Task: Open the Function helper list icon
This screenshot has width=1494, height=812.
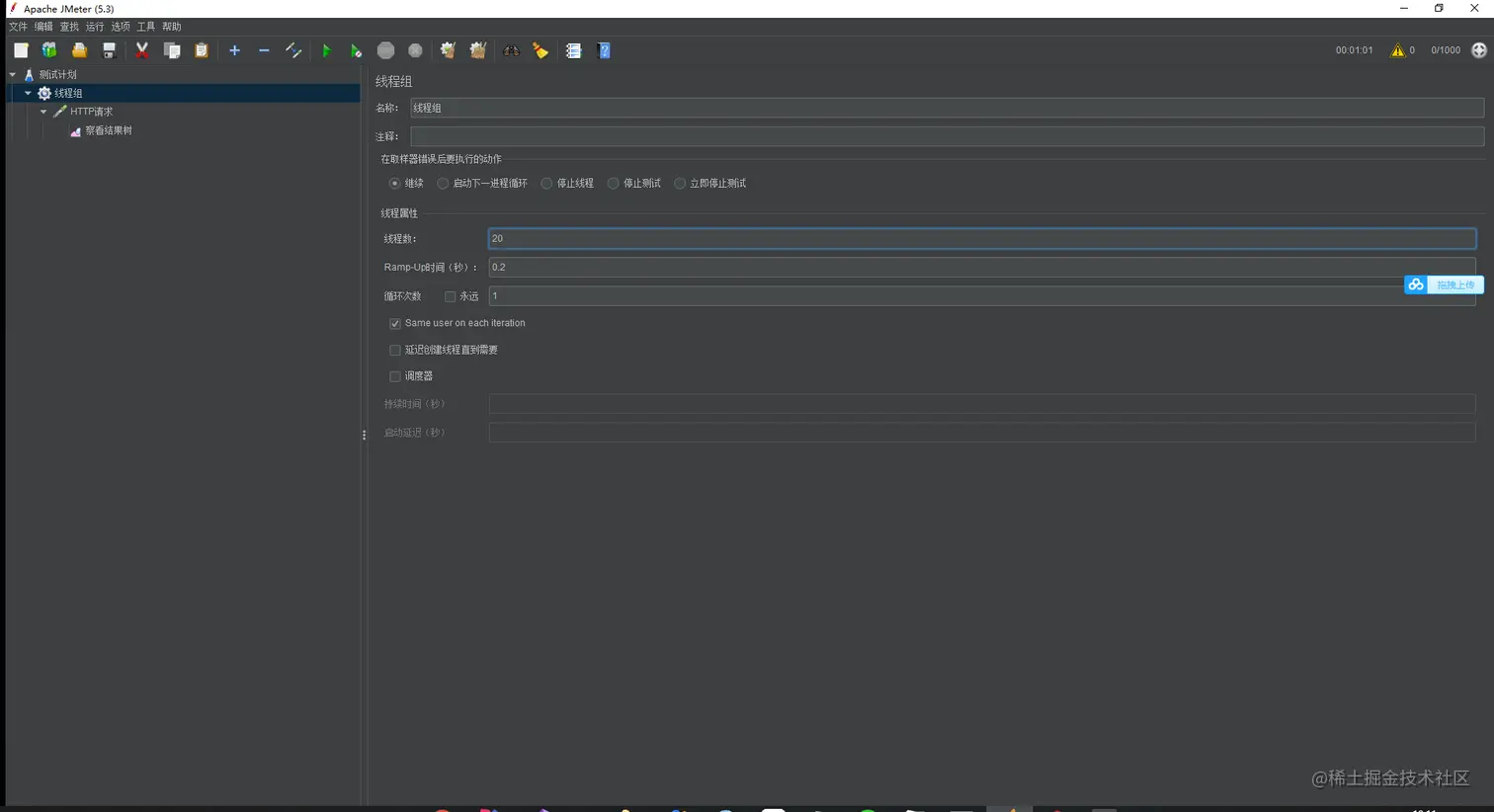Action: tap(573, 50)
